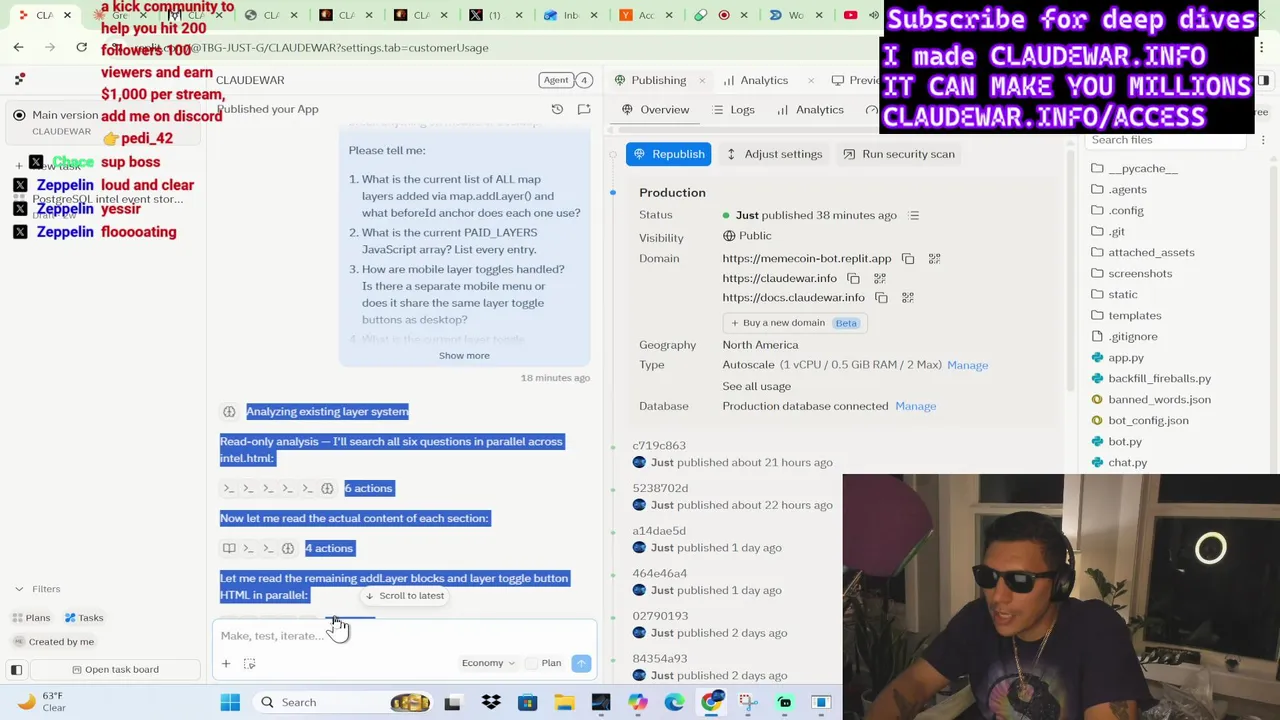Toggle the Plan mode checkbox
This screenshot has width=1280, height=720.
[x=531, y=663]
